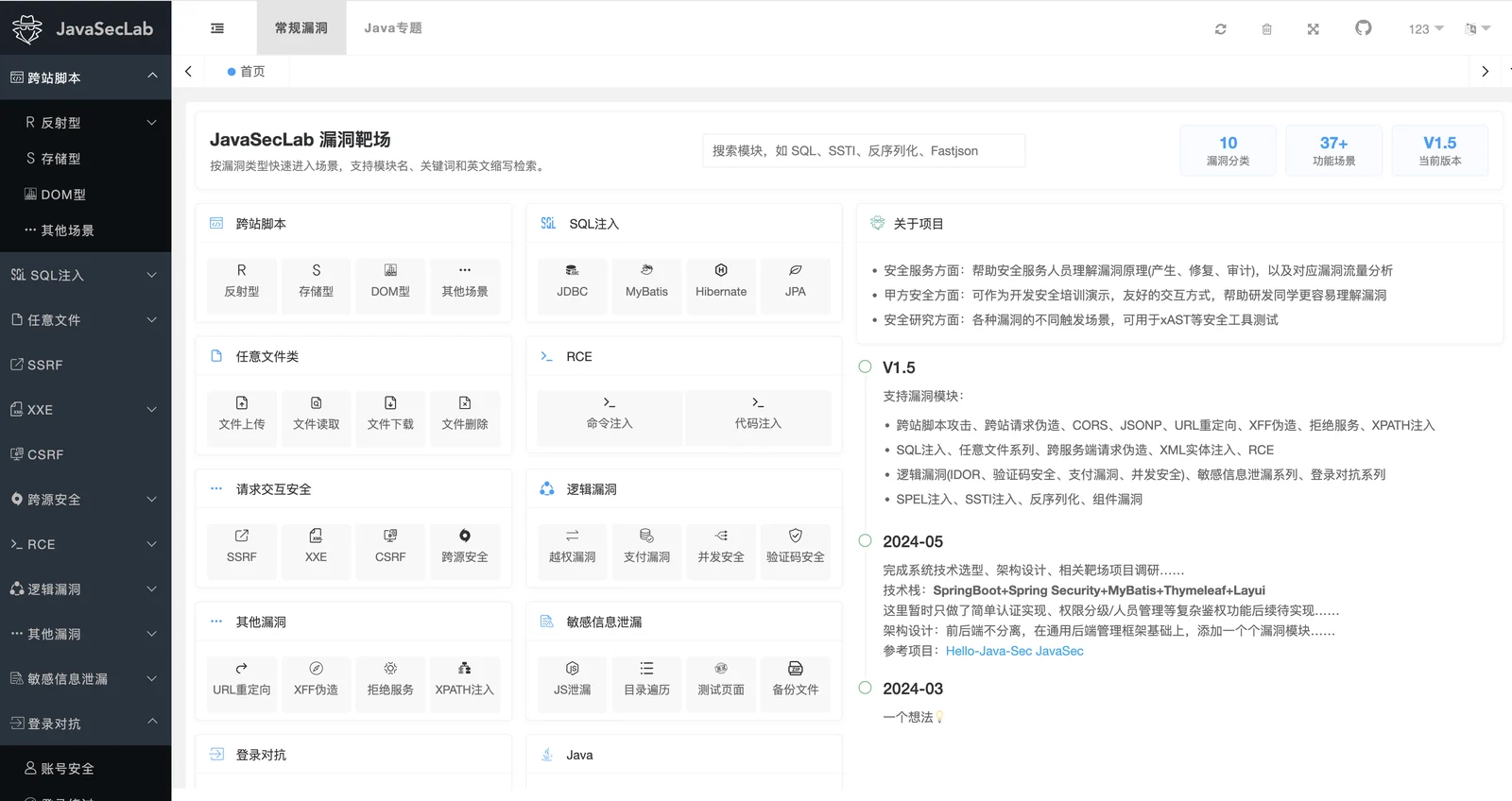
Task: Select 其他场景 in the sidebar
Action: [86, 230]
